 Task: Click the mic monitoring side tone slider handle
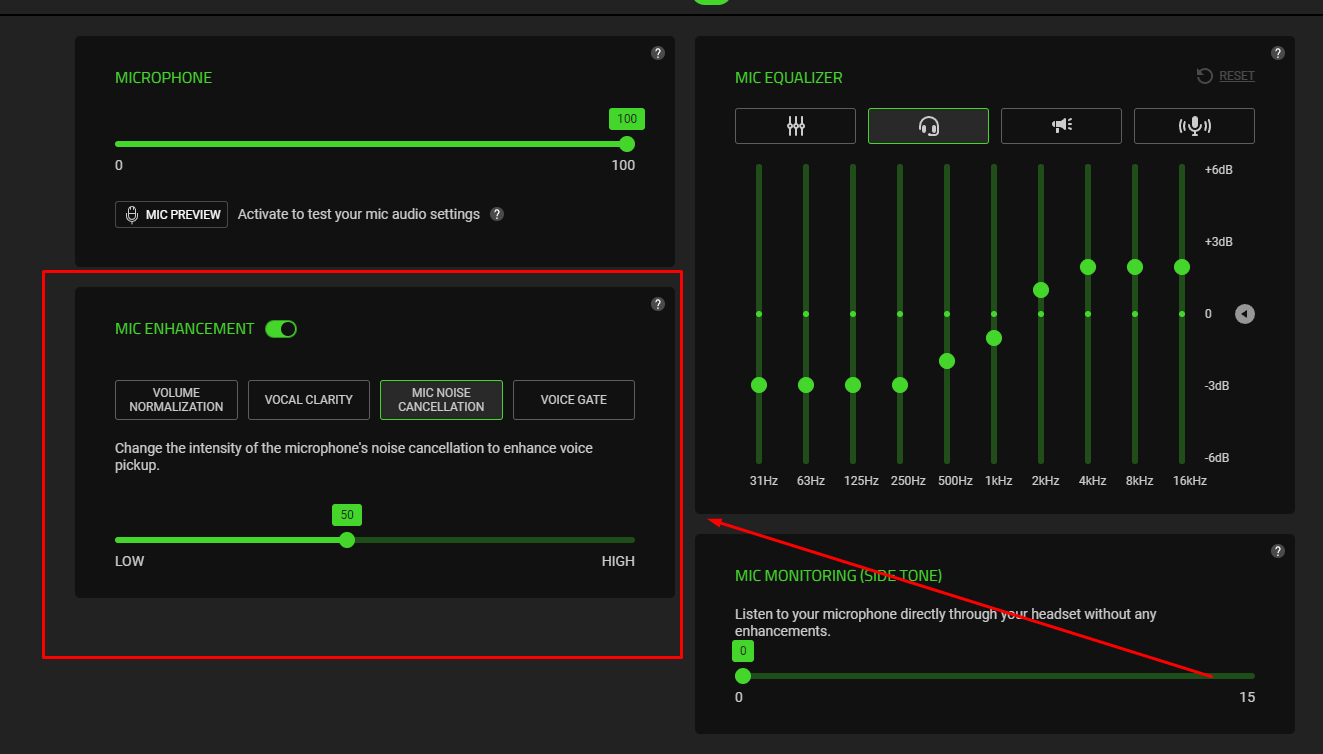743,676
